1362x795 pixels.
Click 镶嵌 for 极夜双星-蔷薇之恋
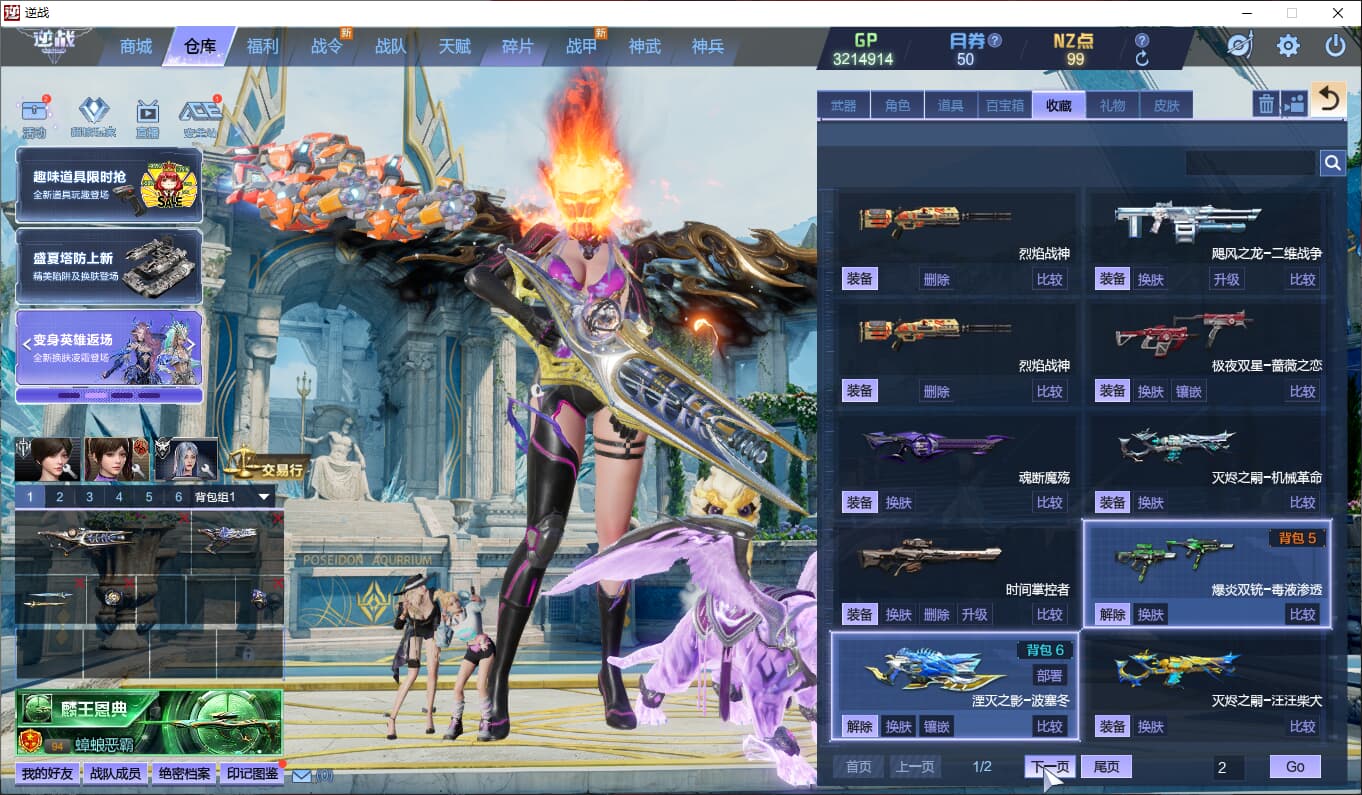coord(1188,391)
